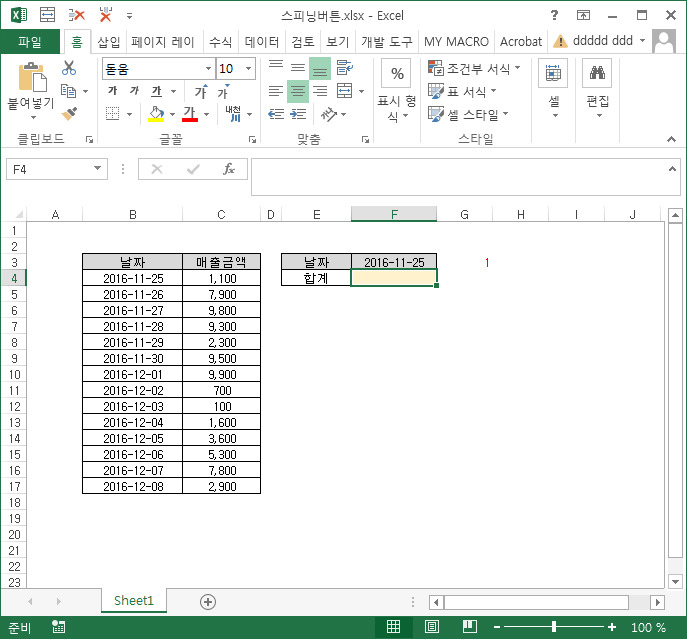Toggle middle vertical alignment
Screen dimensions: 687x639
(x=298, y=68)
